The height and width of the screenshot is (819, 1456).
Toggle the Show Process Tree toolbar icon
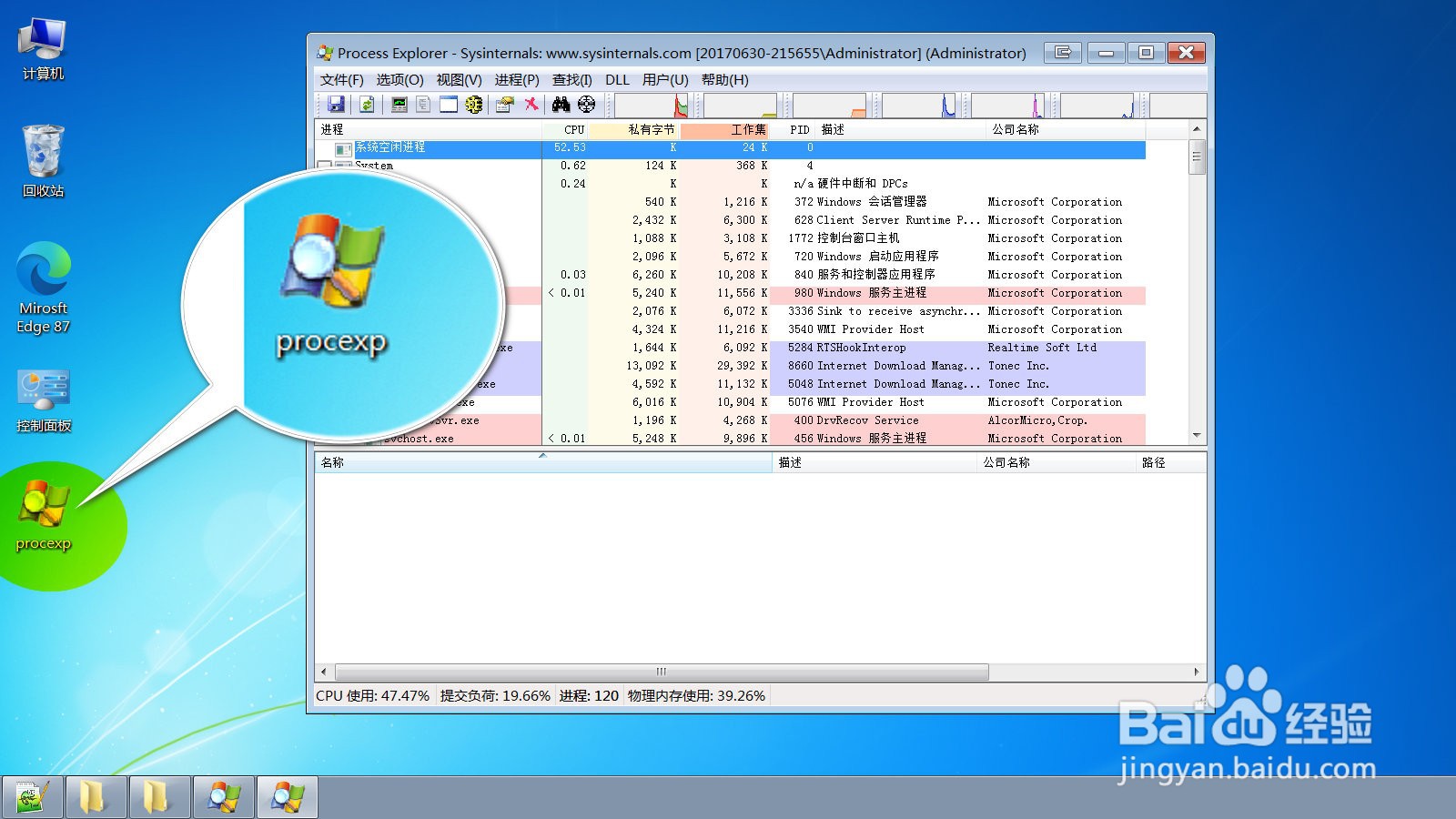[x=423, y=105]
